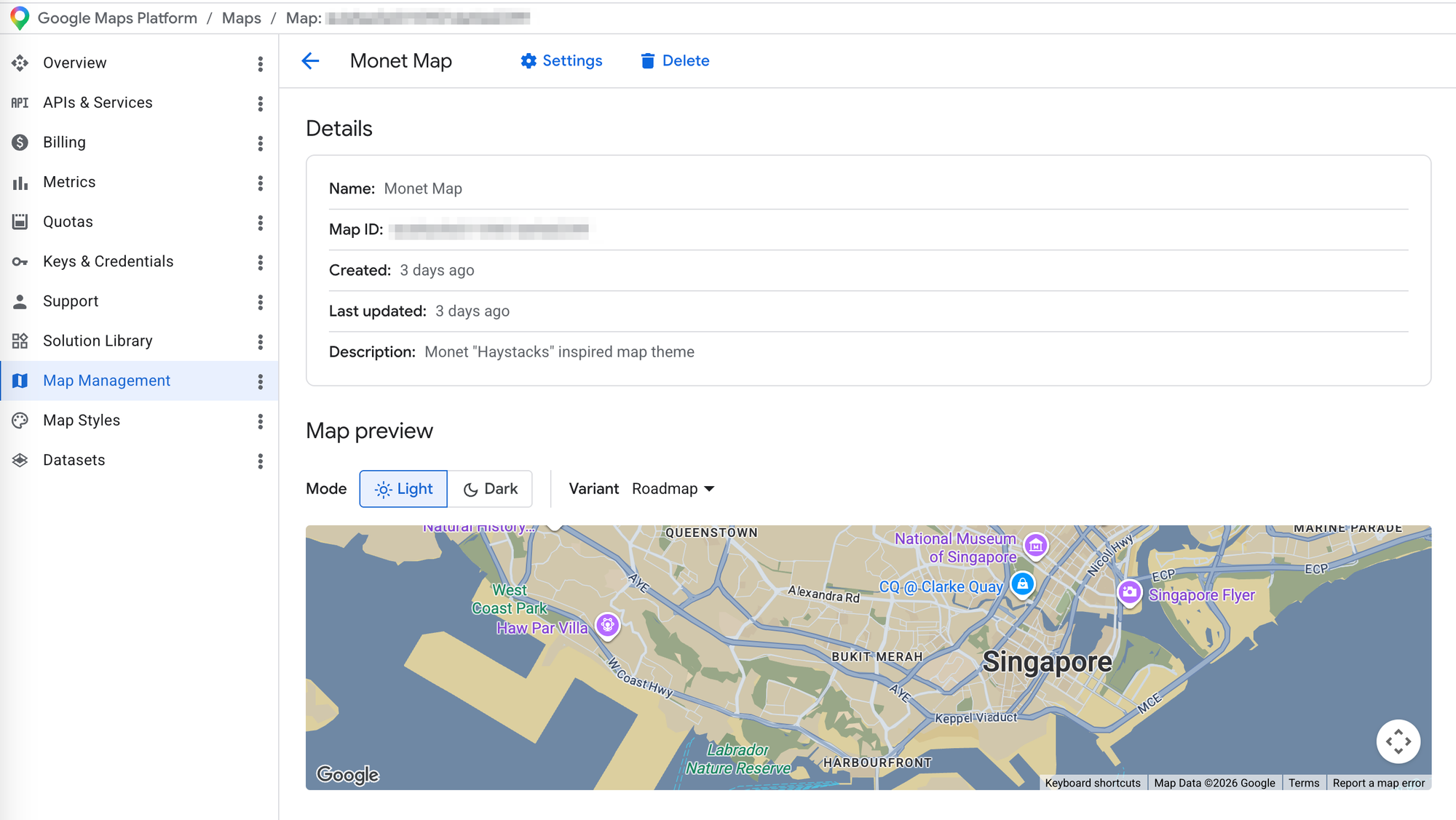Click the Billing dollar icon
This screenshot has width=1456, height=820.
20,143
